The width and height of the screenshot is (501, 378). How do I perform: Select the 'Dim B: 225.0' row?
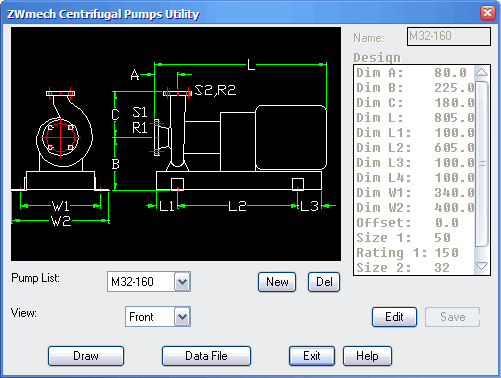[414, 88]
